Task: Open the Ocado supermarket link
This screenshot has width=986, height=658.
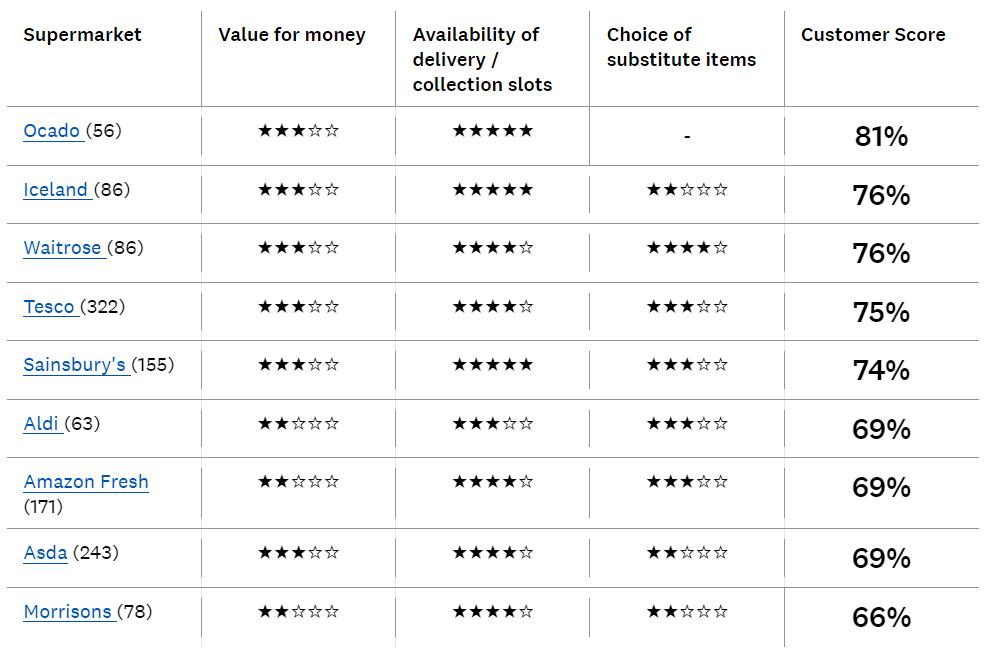Action: point(52,131)
